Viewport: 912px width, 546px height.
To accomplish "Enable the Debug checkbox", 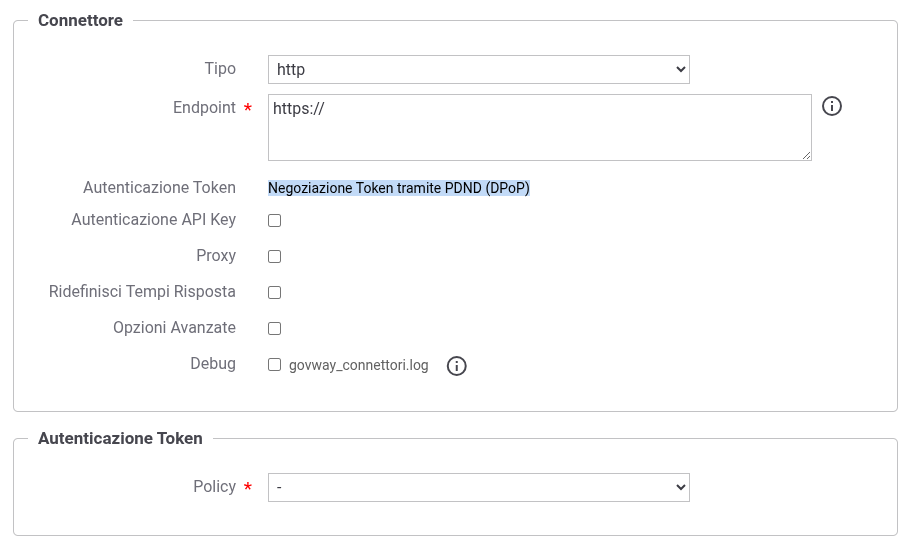I will click(x=275, y=365).
